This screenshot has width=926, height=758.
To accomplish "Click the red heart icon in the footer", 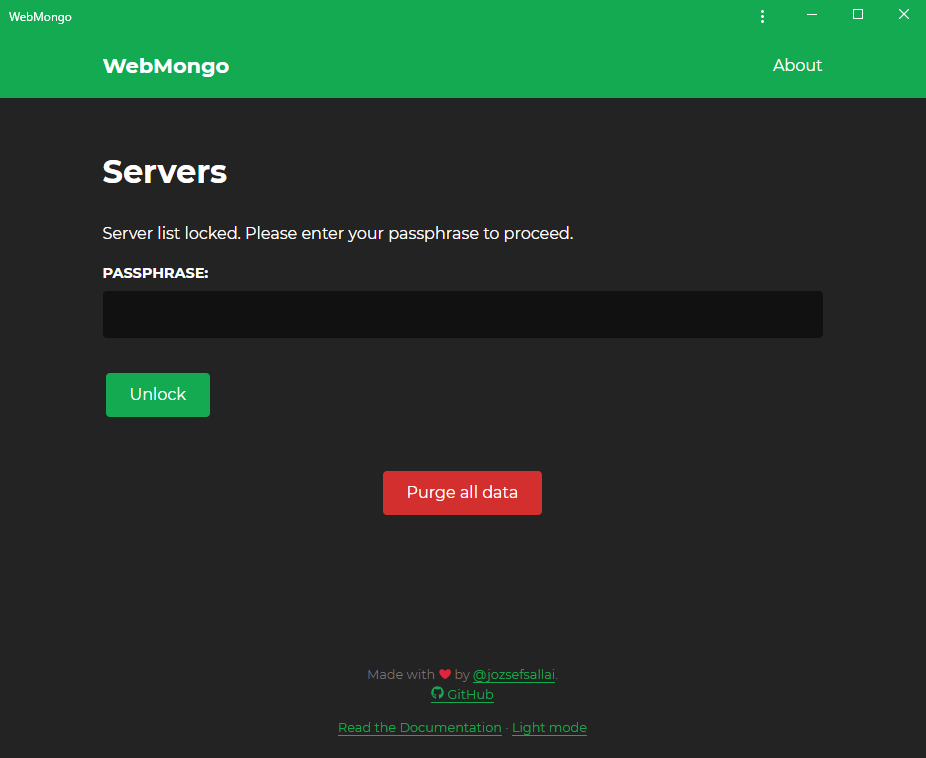I will pyautogui.click(x=447, y=673).
